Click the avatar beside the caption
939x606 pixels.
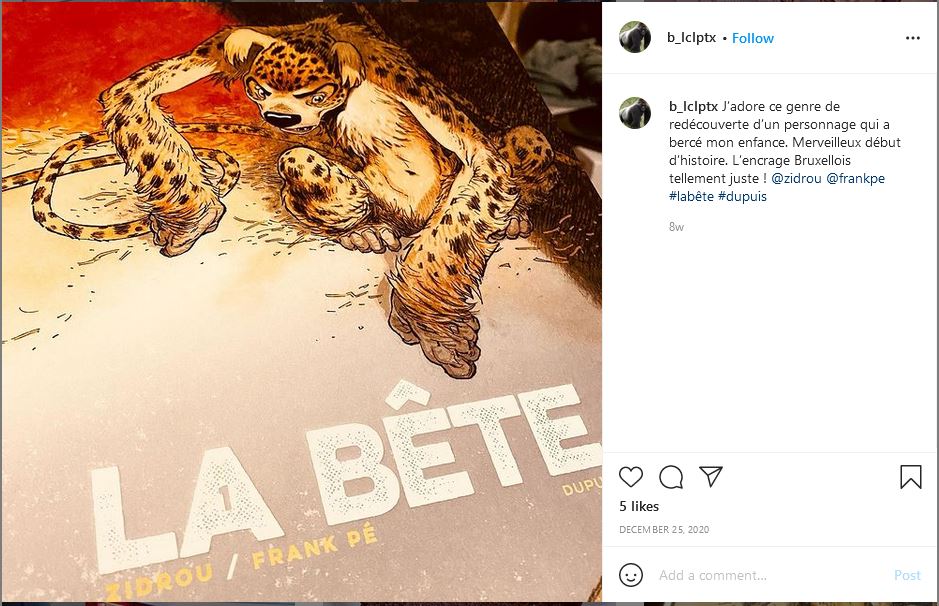coord(635,113)
